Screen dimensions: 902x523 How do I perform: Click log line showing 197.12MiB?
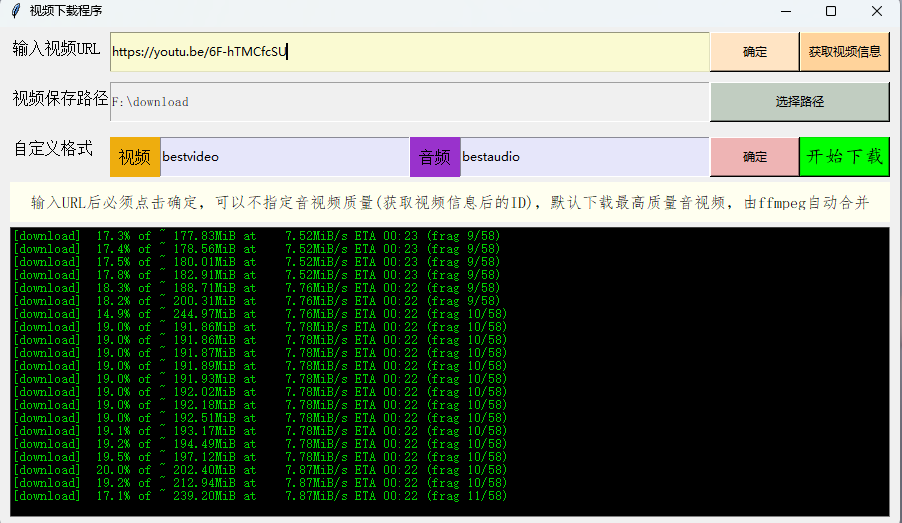point(260,457)
